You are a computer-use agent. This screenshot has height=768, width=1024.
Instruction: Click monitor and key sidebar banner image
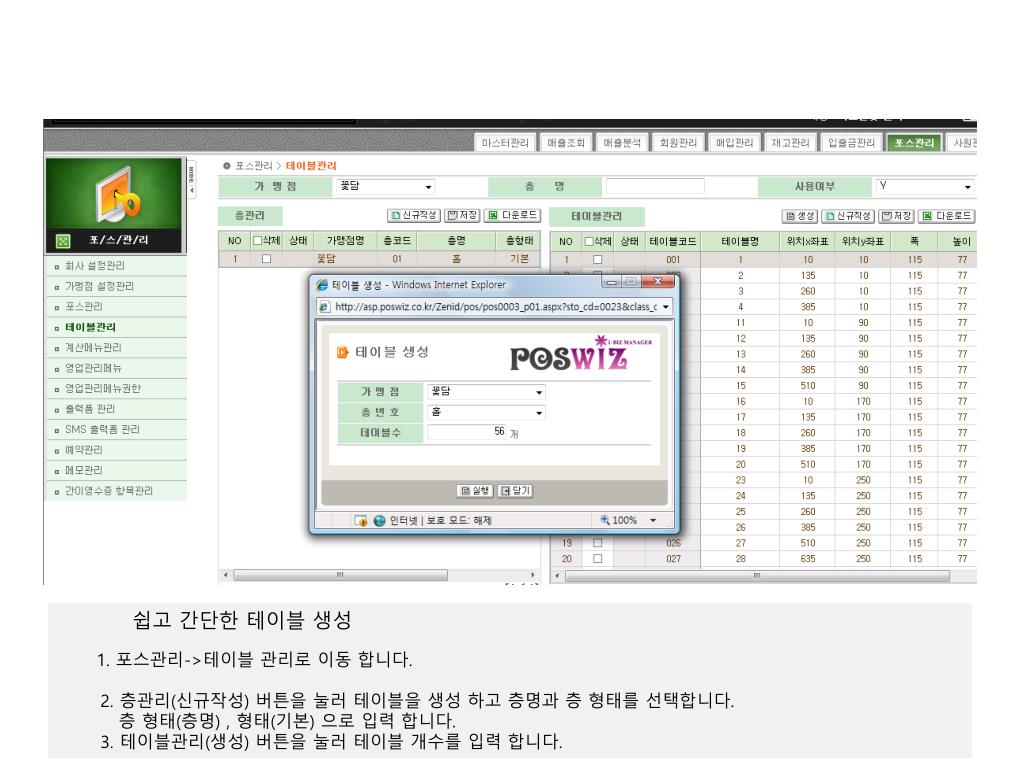click(x=115, y=194)
